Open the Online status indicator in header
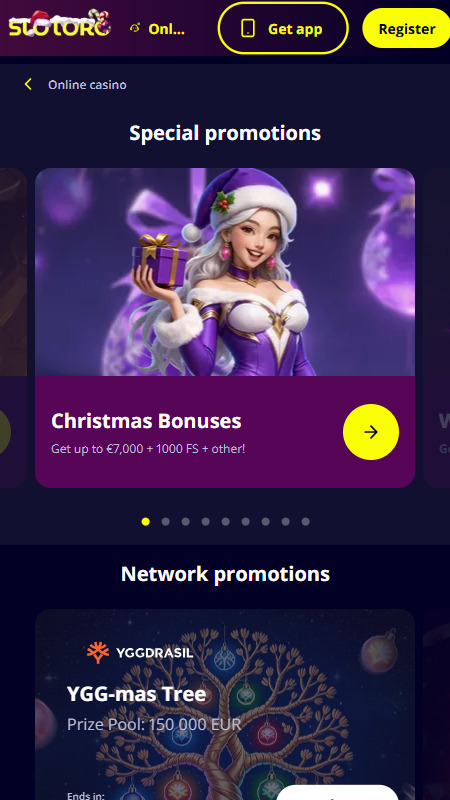The height and width of the screenshot is (800, 450). point(157,29)
